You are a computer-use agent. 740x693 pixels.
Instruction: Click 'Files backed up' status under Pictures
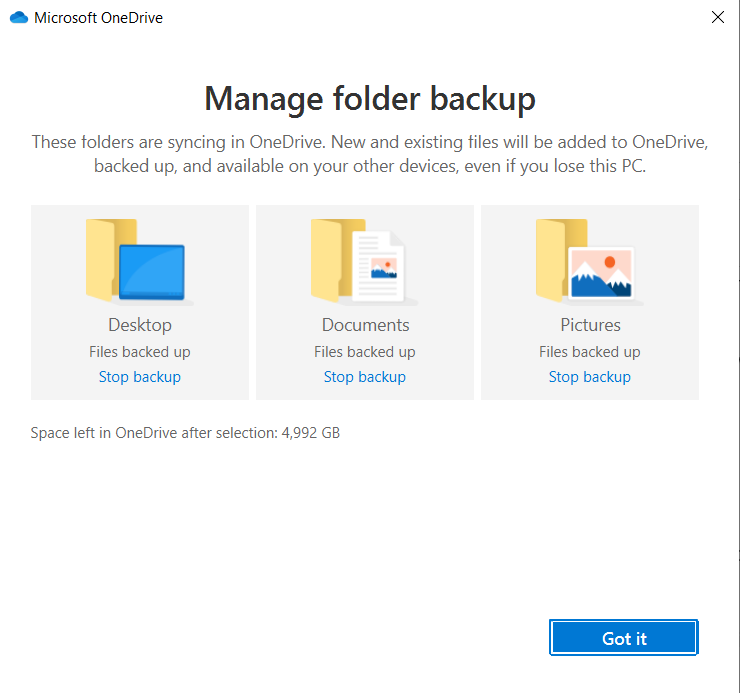pyautogui.click(x=590, y=352)
